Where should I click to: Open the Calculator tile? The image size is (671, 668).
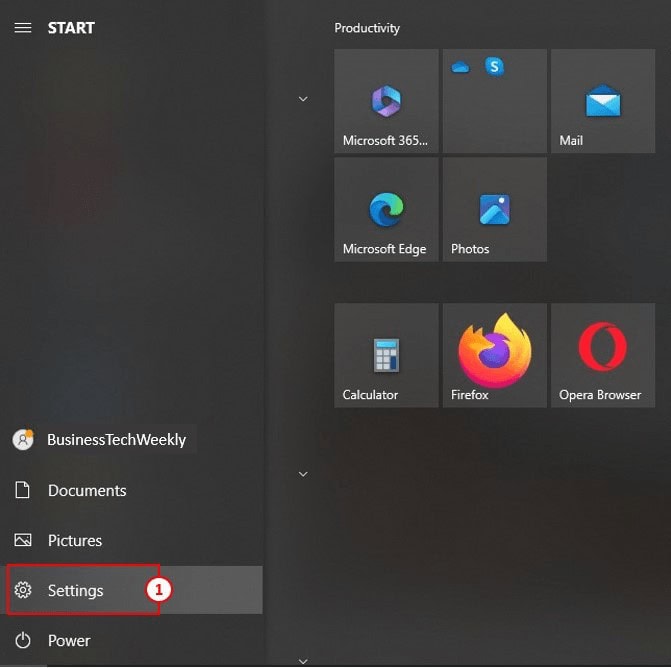(386, 355)
